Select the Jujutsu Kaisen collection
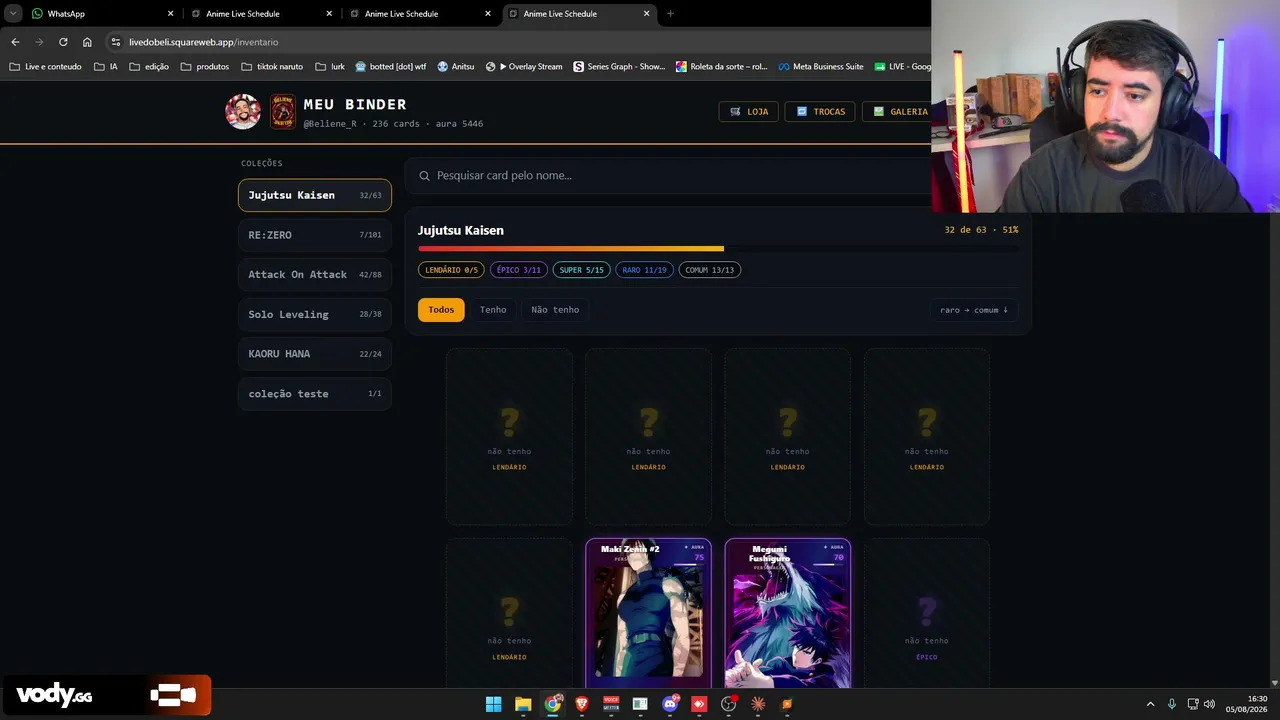The image size is (1280, 720). click(315, 195)
